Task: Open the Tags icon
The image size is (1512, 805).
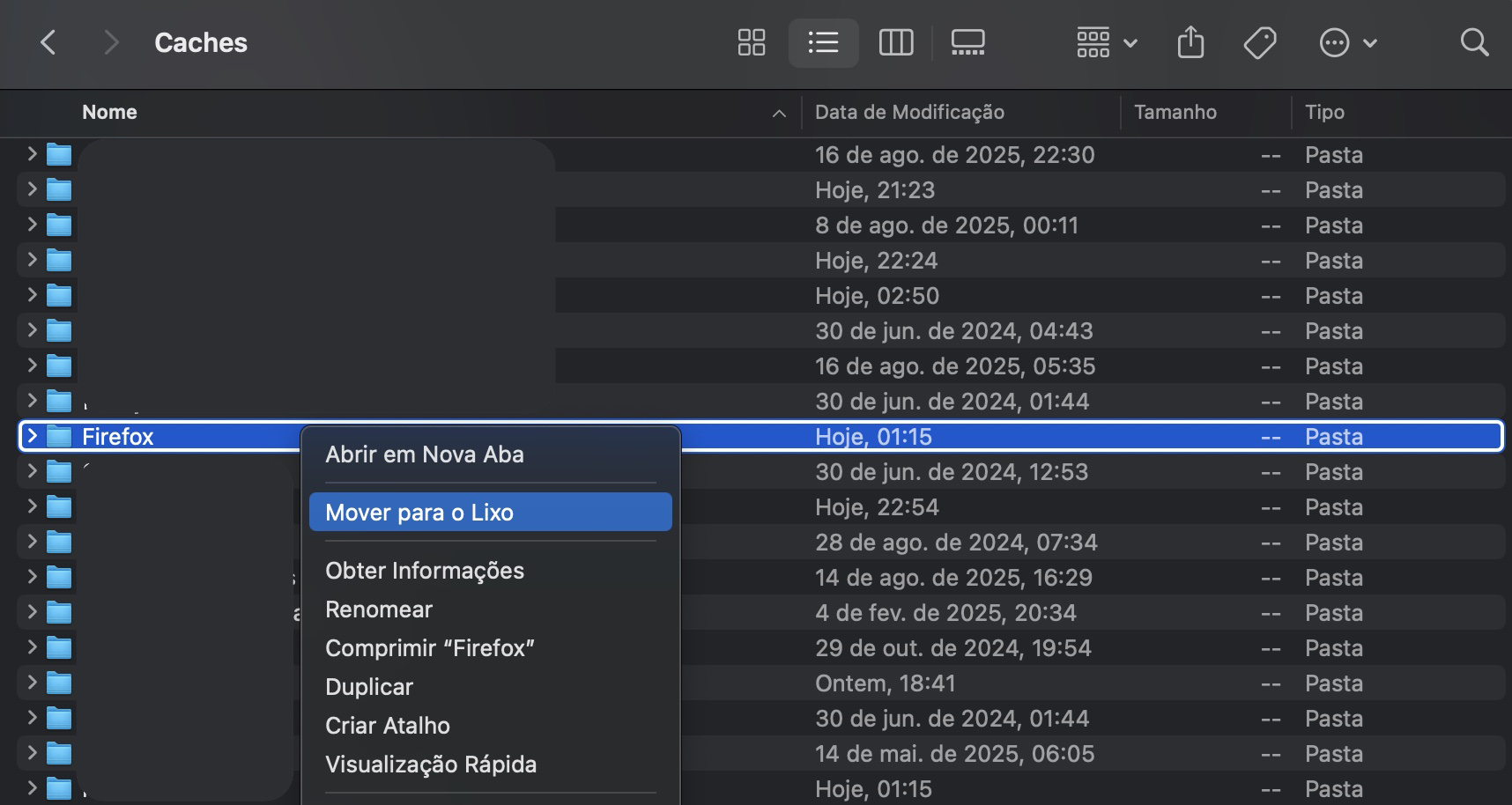Action: (x=1260, y=41)
